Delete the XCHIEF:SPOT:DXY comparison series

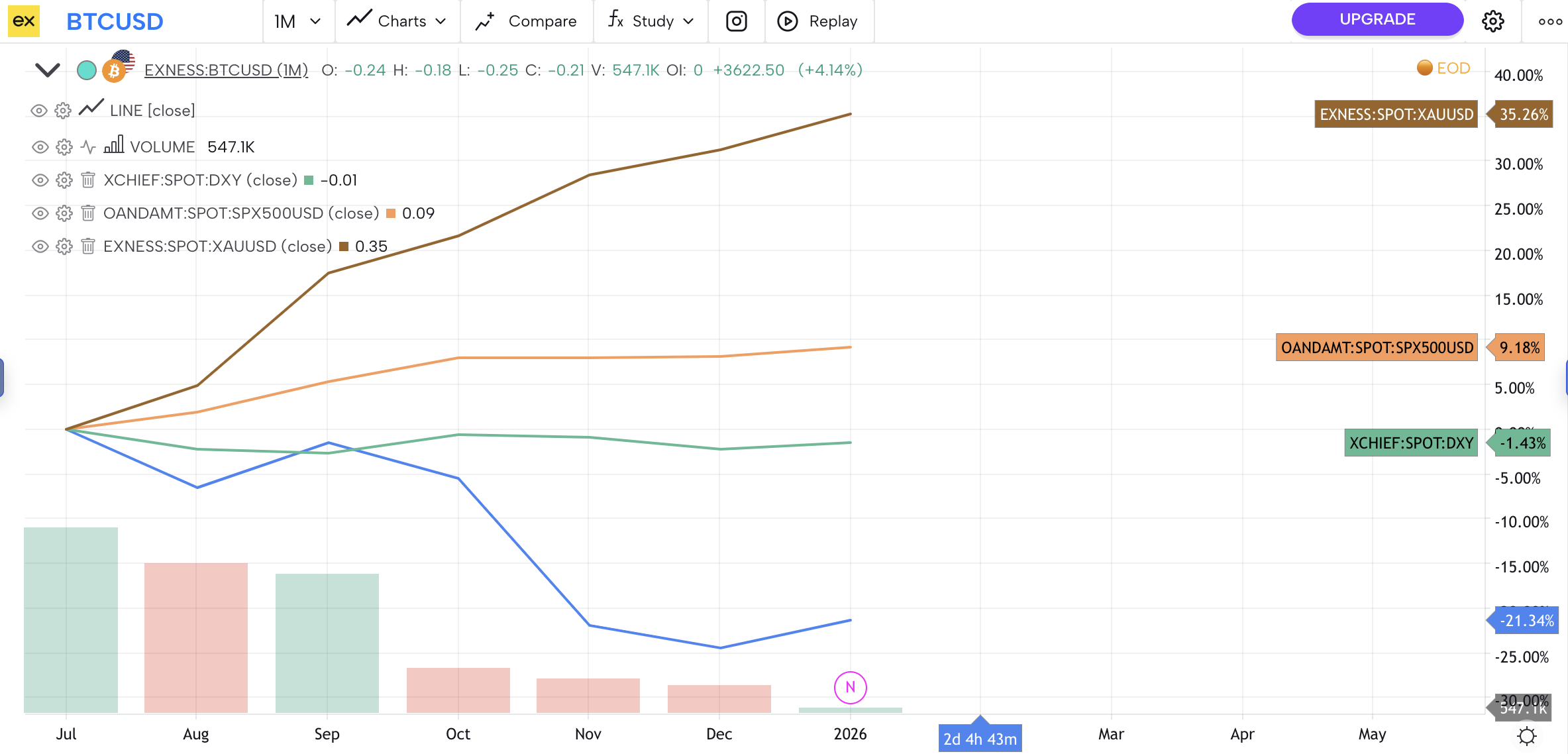click(88, 180)
